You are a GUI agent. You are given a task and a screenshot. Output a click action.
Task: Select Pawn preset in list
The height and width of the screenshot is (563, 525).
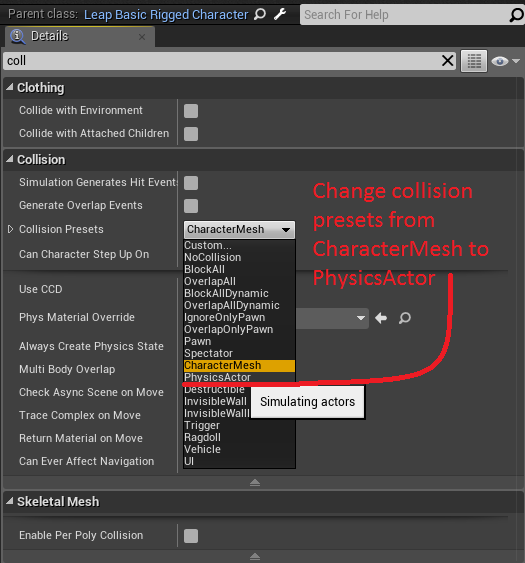(x=239, y=341)
